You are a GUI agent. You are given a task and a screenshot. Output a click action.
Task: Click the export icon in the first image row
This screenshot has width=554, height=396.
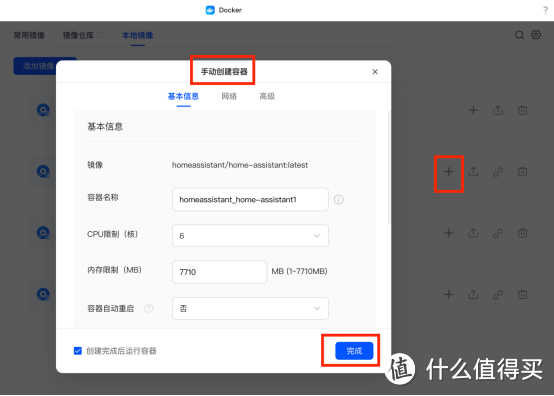coord(498,110)
